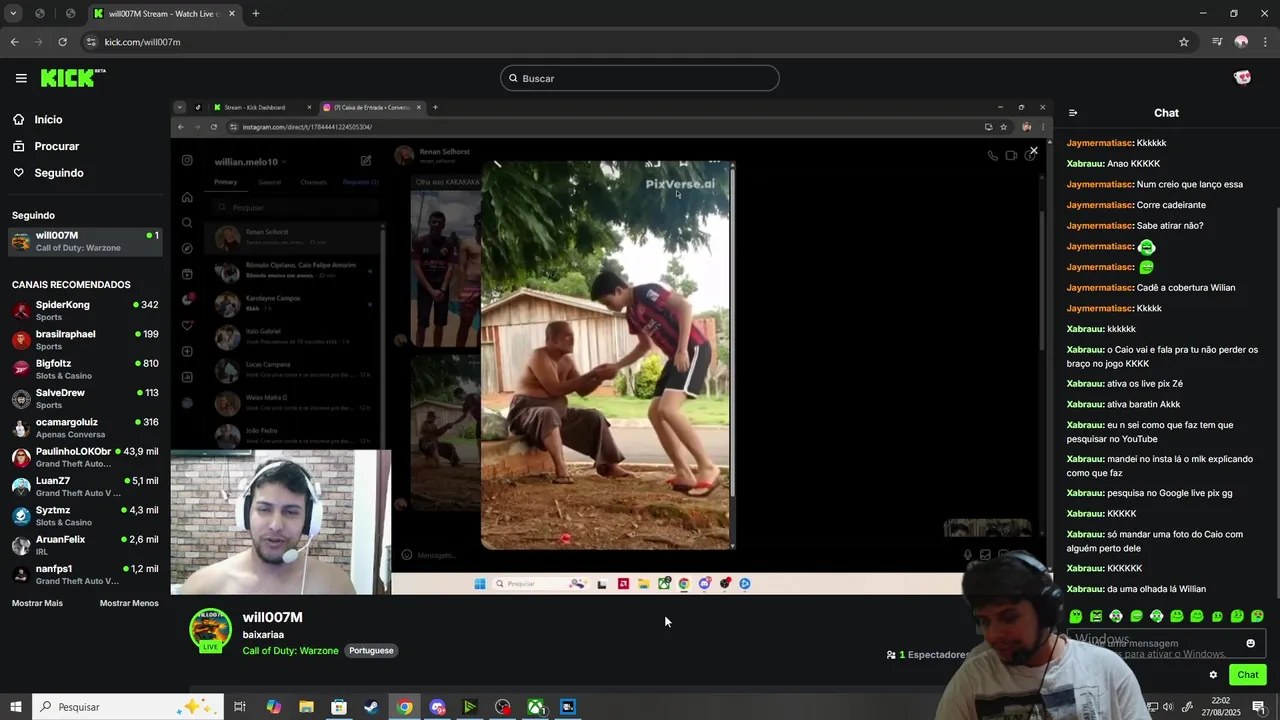Open Copilot from the taskbar
The height and width of the screenshot is (720, 1280).
pos(274,707)
